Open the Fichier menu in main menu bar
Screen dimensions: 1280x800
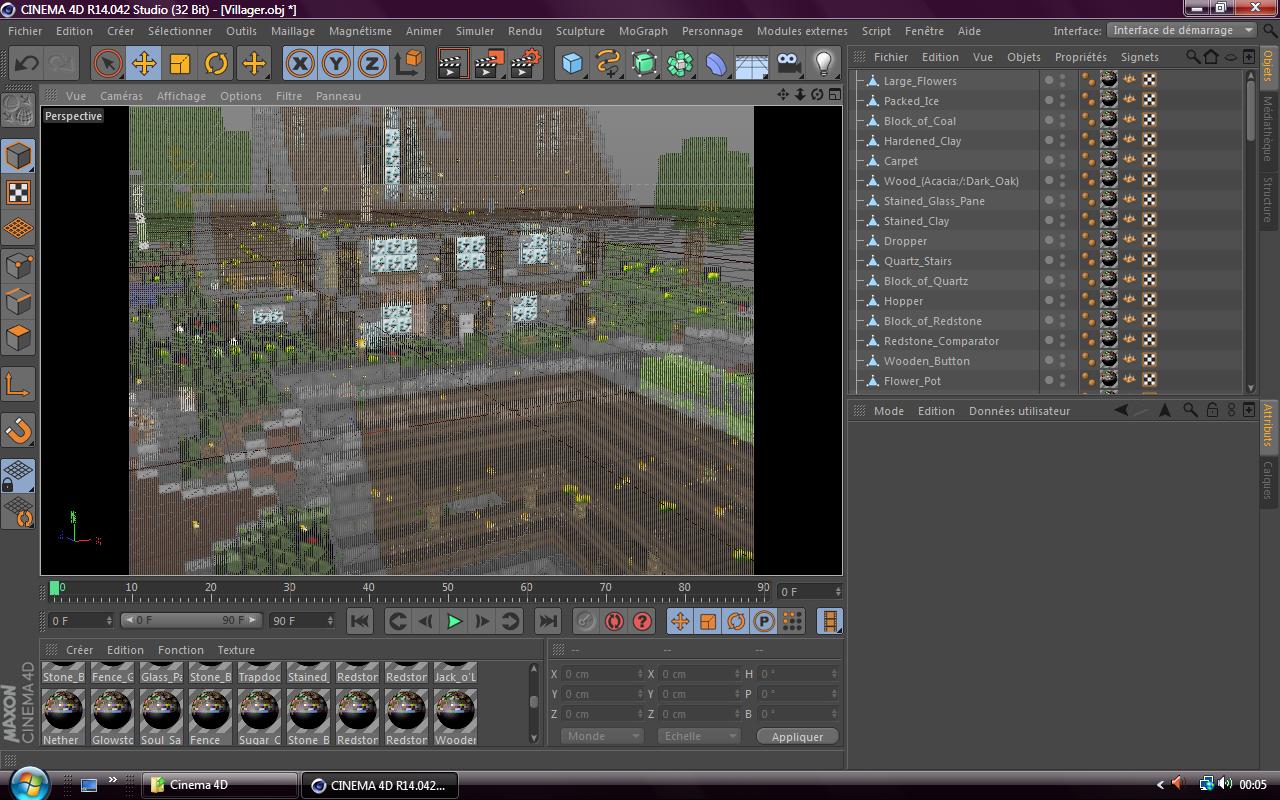point(25,31)
